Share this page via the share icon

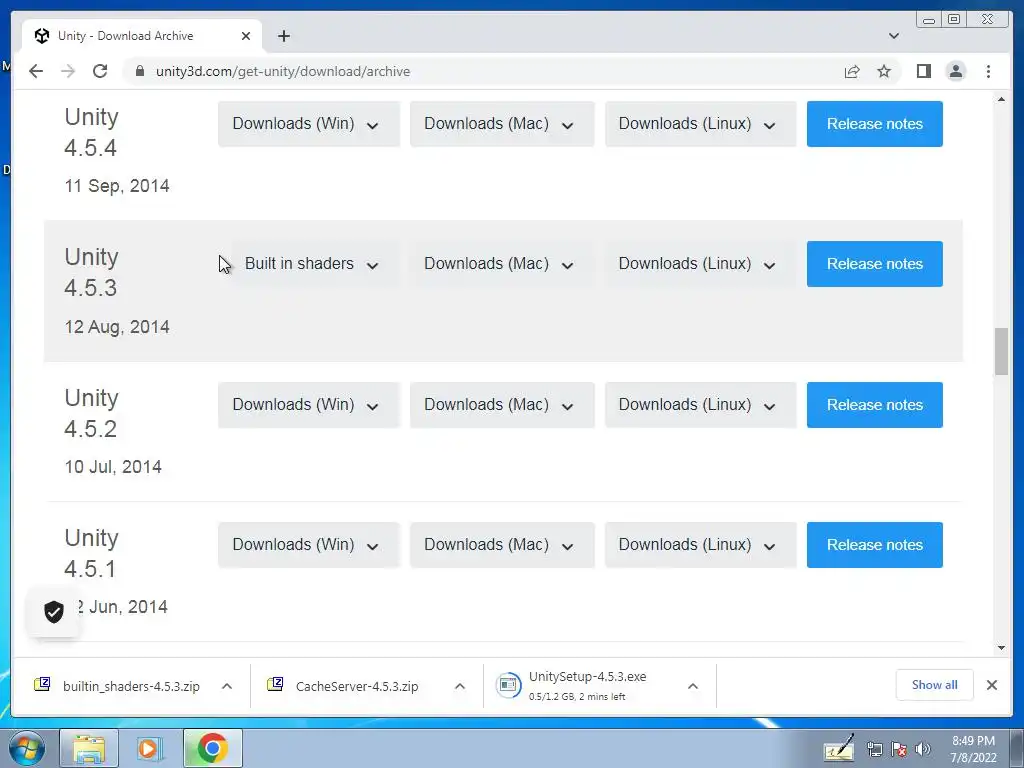point(852,71)
